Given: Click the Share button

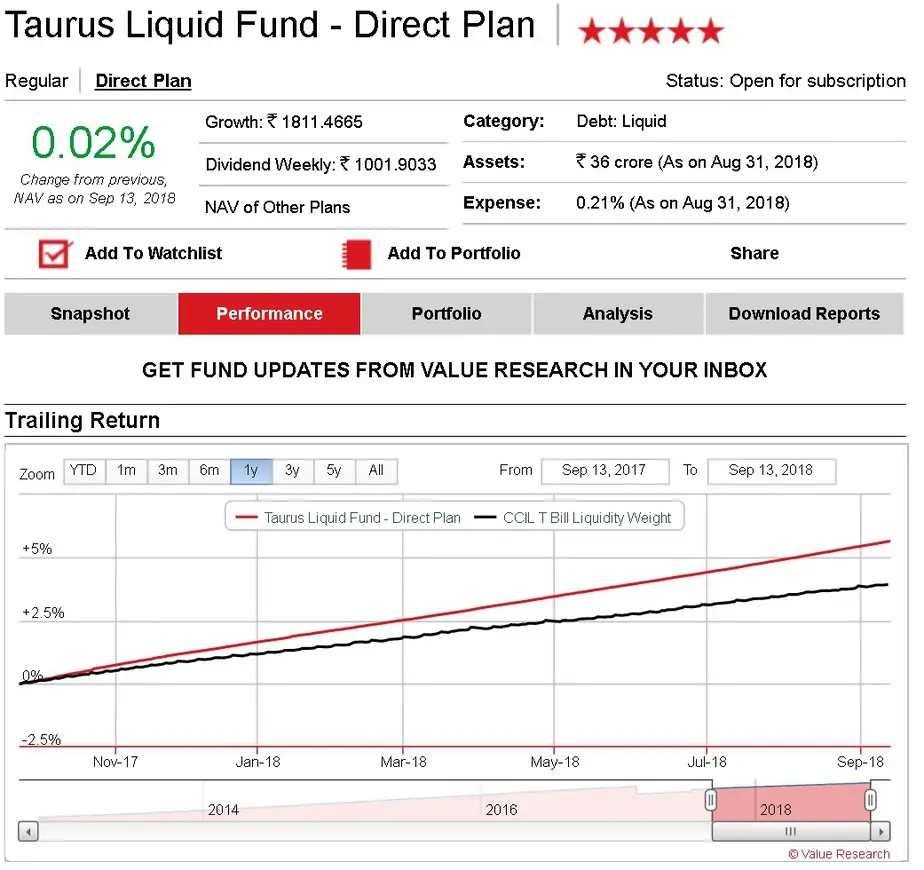Looking at the screenshot, I should click(x=754, y=253).
